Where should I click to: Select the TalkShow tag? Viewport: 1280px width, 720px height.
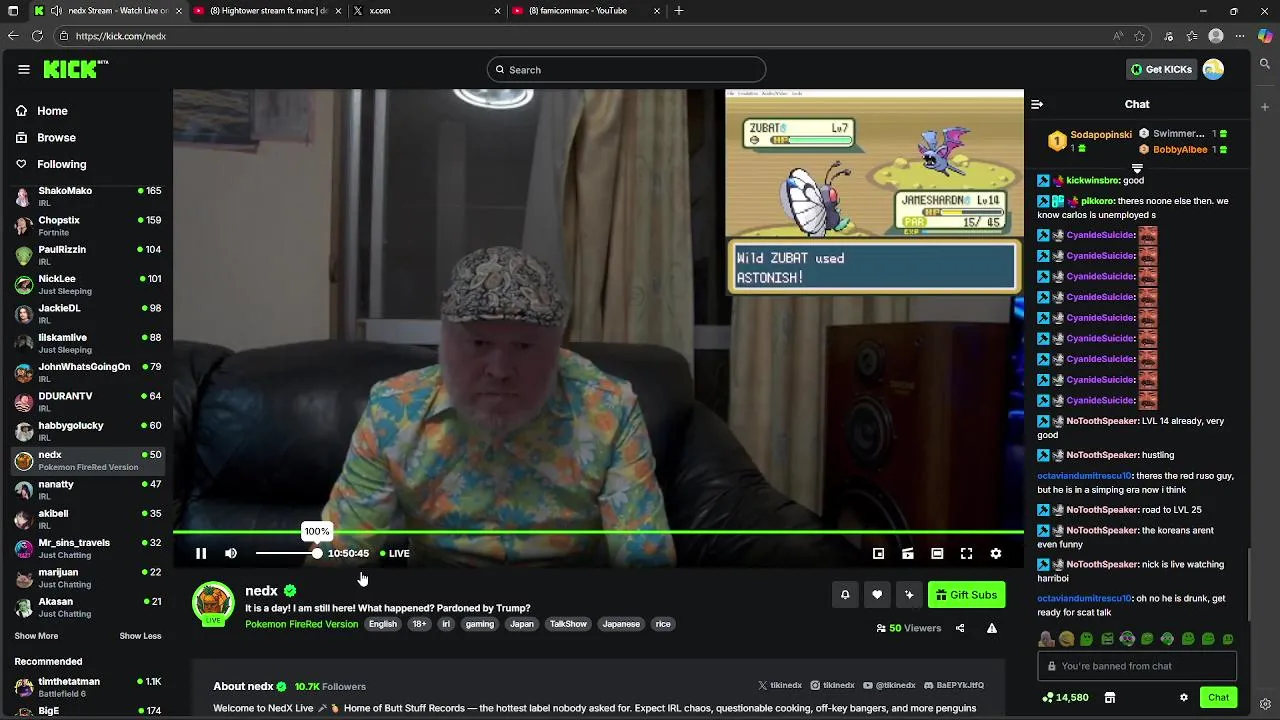point(568,624)
